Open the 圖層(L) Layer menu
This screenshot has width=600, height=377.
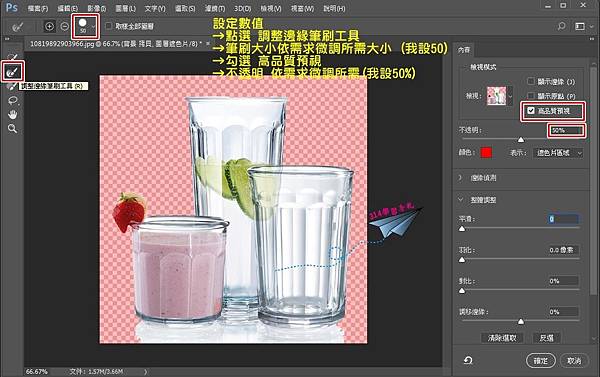point(126,8)
